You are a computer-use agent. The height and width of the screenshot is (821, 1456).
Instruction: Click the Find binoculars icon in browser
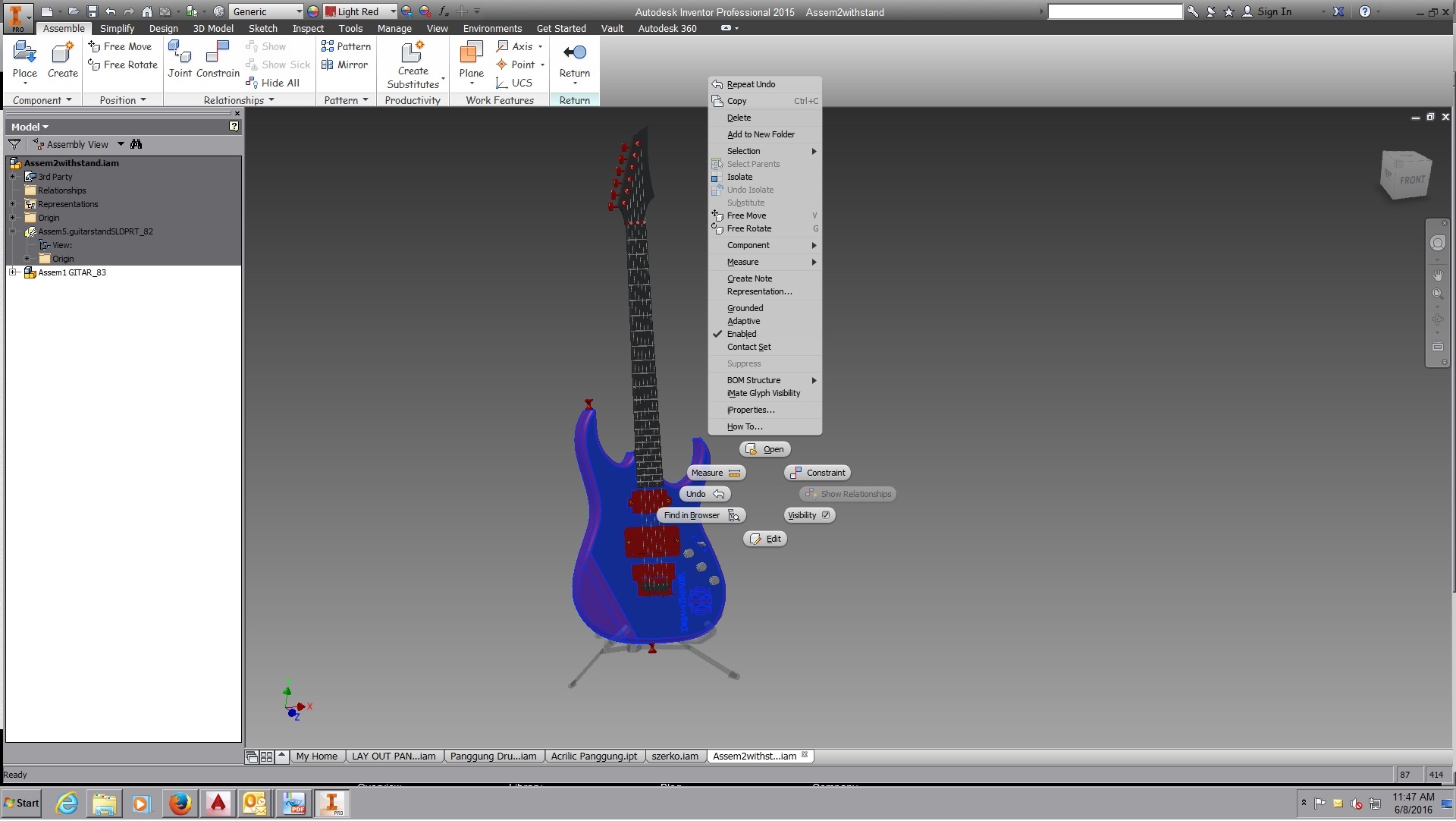coord(136,144)
